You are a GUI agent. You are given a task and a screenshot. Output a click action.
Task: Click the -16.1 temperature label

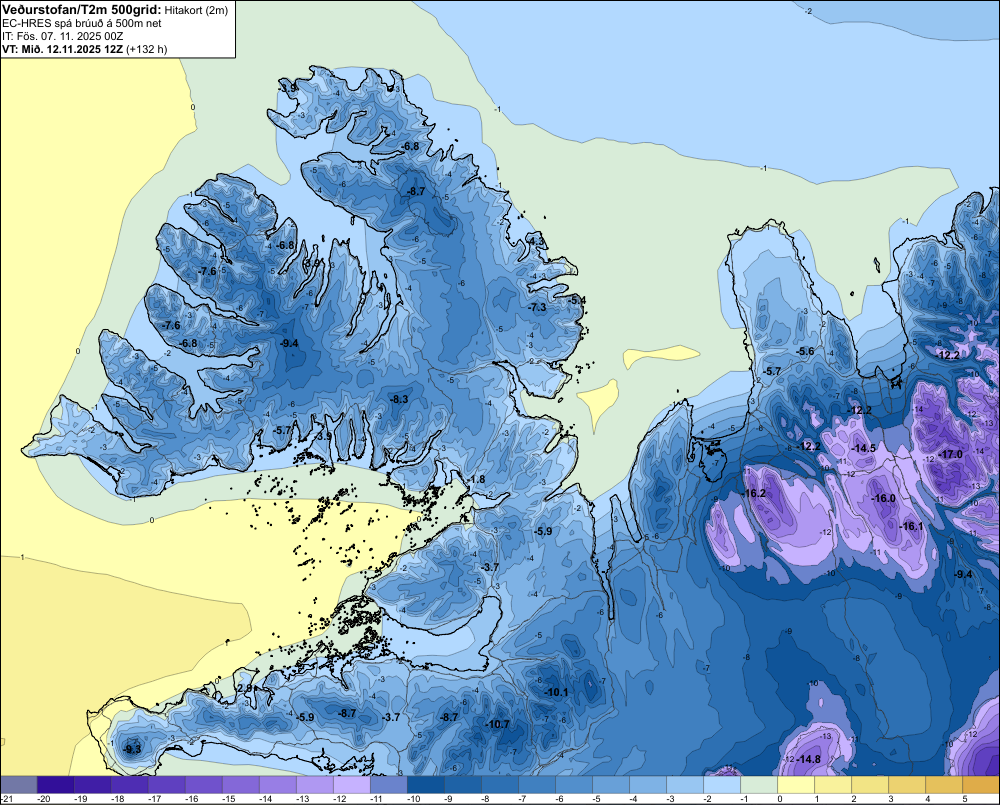pos(911,526)
